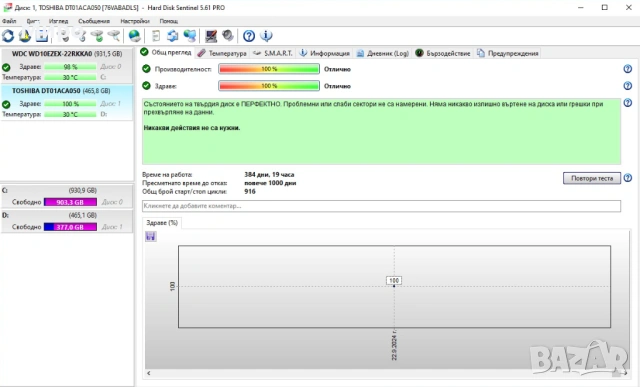This screenshot has height=387, width=640.
Task: Click chart scrollbar left arrow
Action: coord(149,373)
